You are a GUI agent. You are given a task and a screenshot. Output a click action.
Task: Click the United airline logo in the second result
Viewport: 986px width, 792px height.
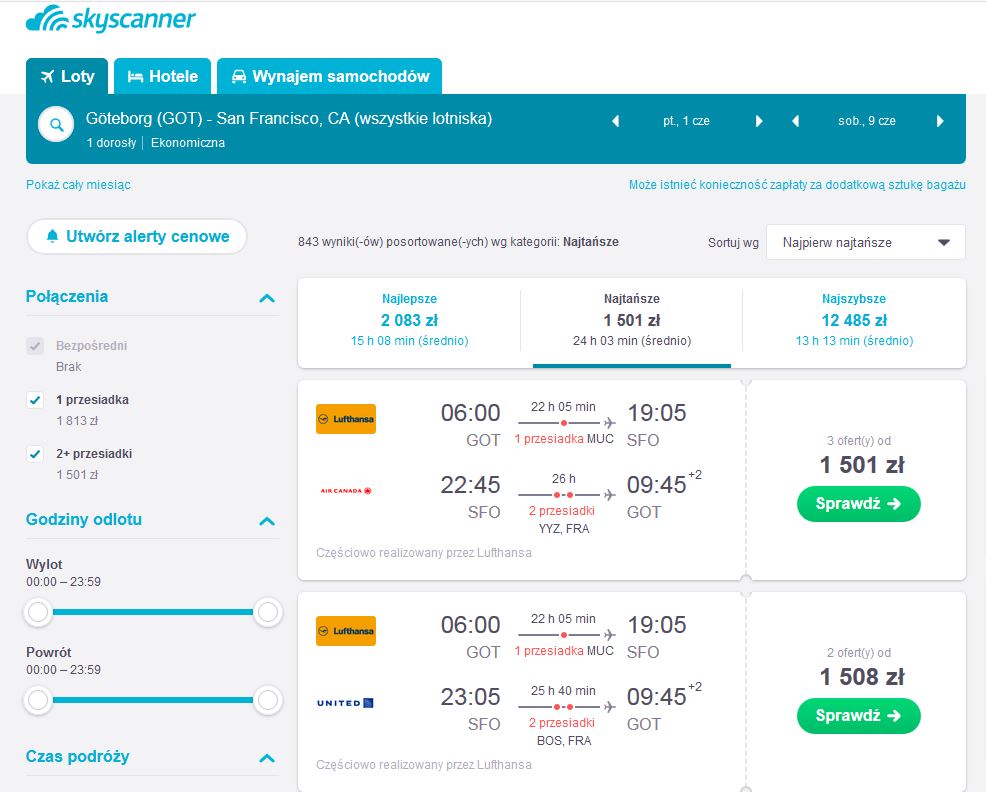click(x=345, y=703)
